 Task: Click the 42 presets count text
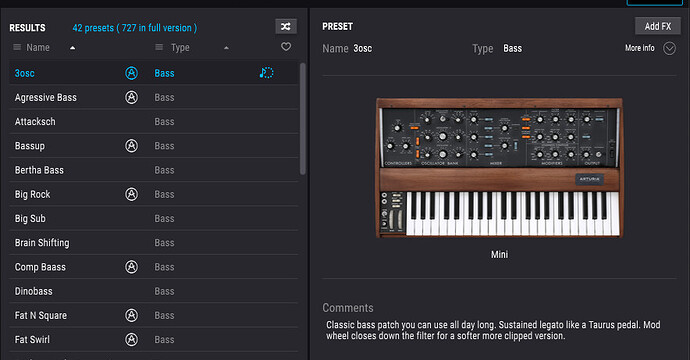pyautogui.click(x=135, y=28)
